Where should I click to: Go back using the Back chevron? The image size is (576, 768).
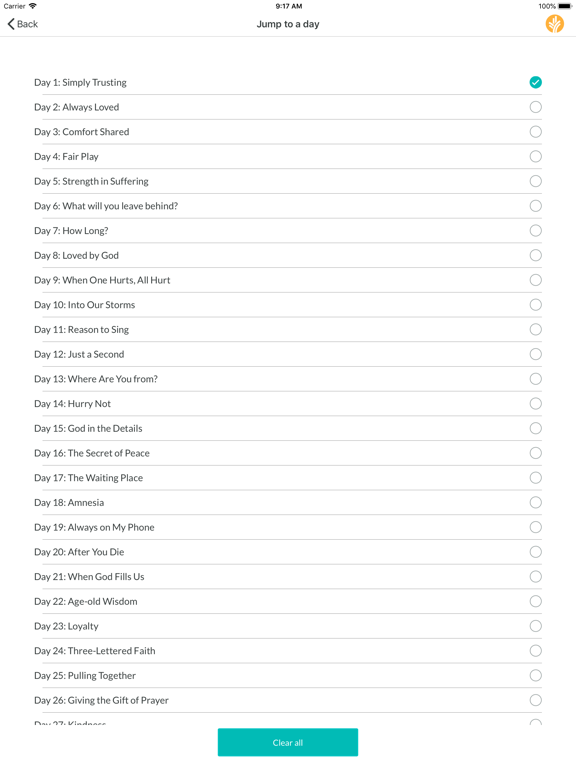click(23, 24)
